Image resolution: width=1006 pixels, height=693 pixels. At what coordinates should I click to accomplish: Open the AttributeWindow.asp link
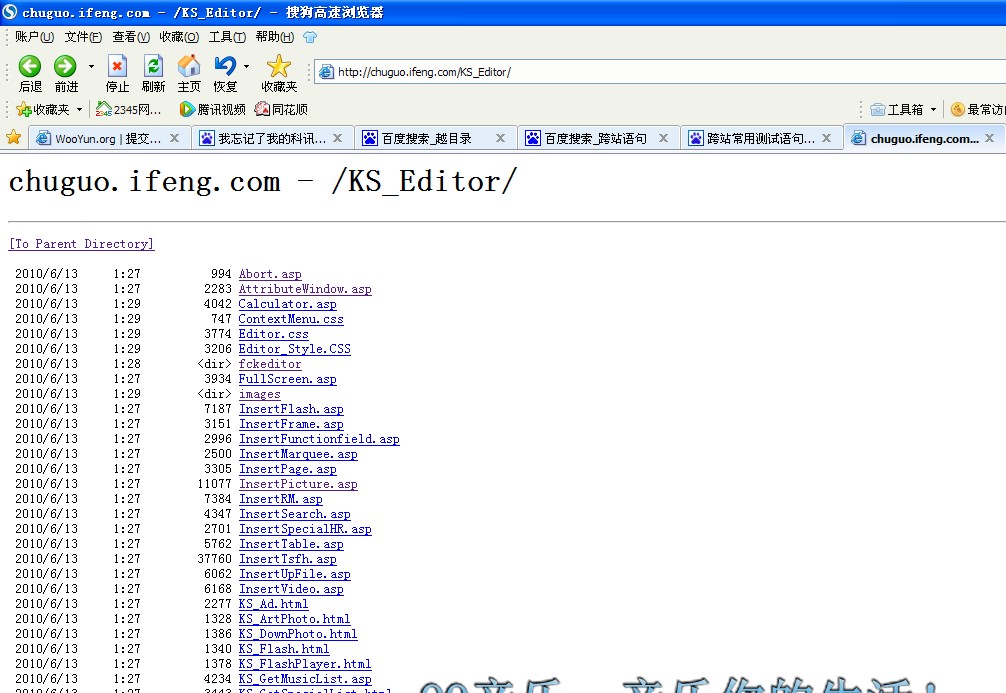(305, 289)
